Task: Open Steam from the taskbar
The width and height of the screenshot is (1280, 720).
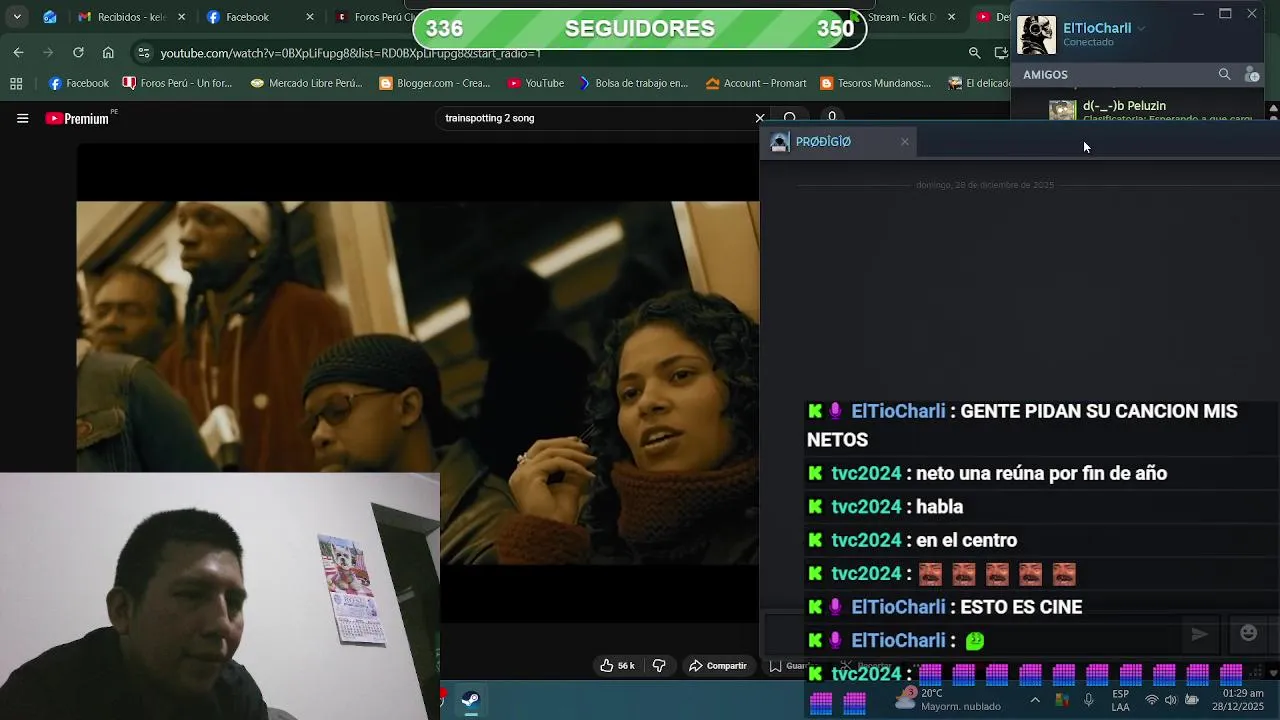Action: [x=470, y=699]
